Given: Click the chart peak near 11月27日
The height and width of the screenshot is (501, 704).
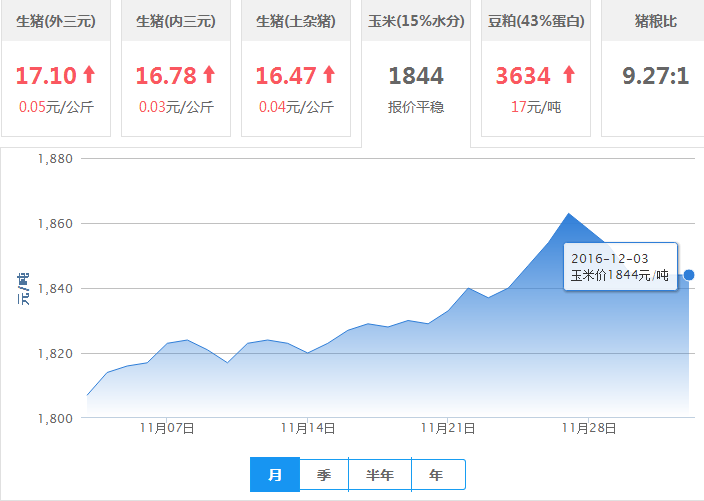Looking at the screenshot, I should pyautogui.click(x=569, y=214).
